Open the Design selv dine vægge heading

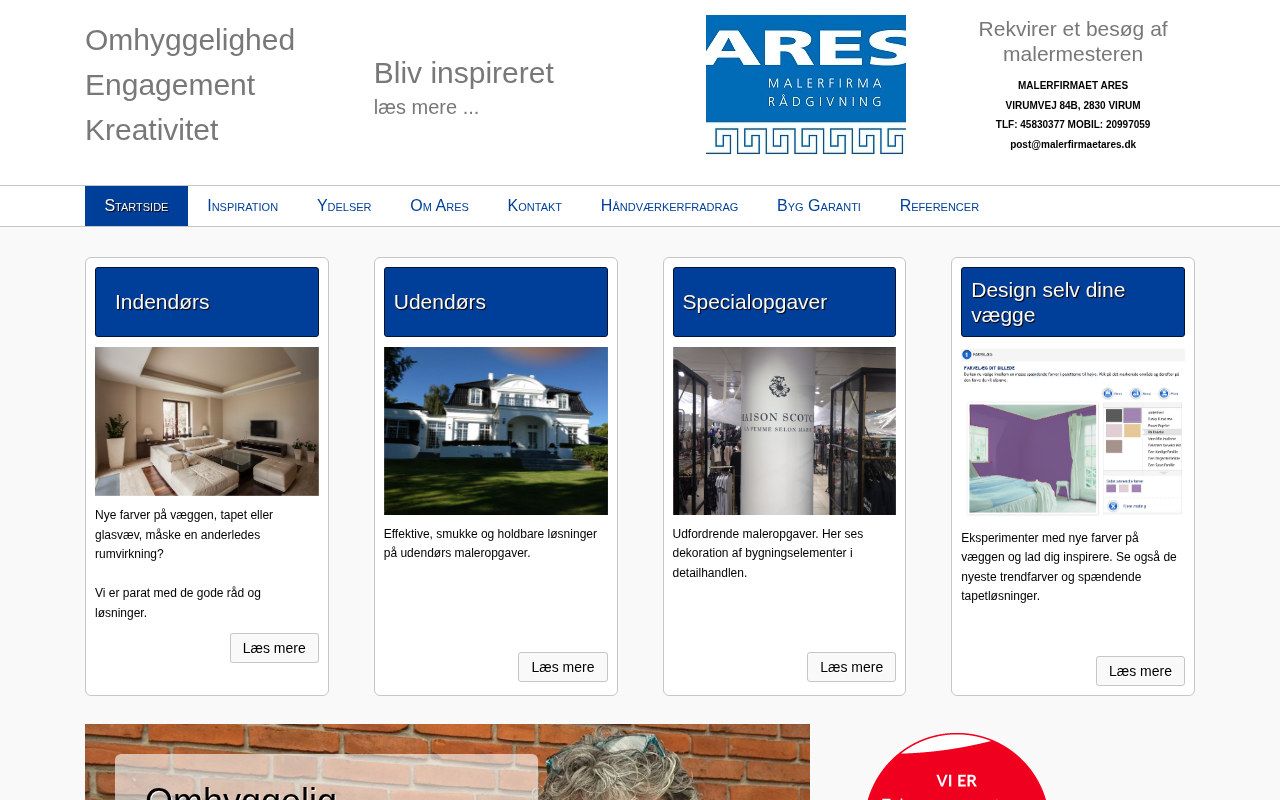pyautogui.click(x=1073, y=302)
